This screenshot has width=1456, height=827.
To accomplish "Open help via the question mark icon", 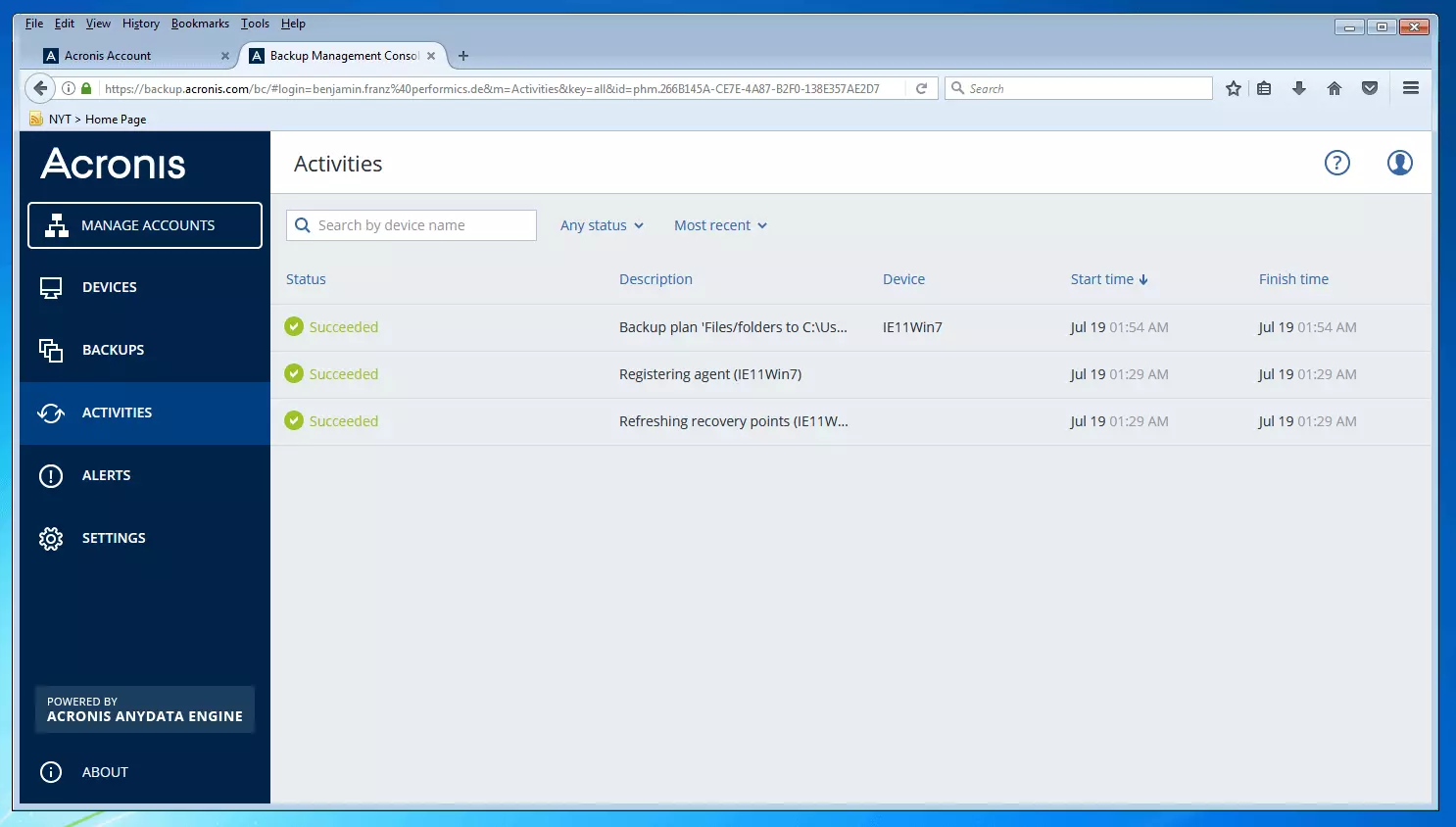I will 1337,163.
